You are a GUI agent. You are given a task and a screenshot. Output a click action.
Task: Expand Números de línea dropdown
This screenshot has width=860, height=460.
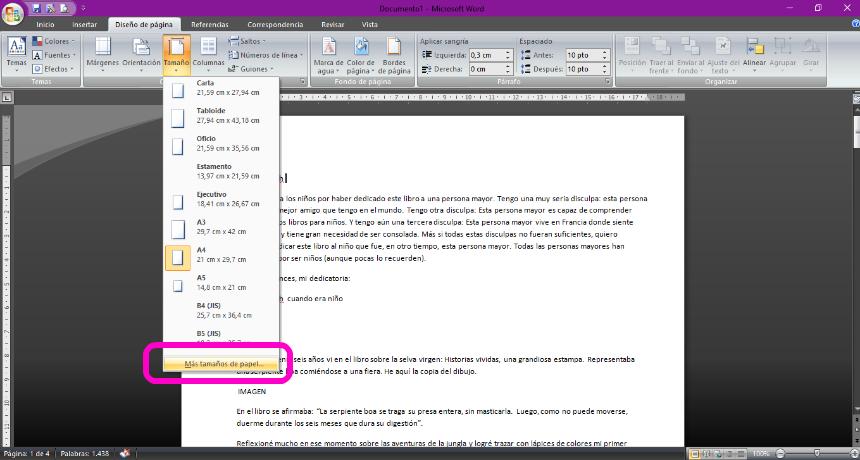point(266,55)
